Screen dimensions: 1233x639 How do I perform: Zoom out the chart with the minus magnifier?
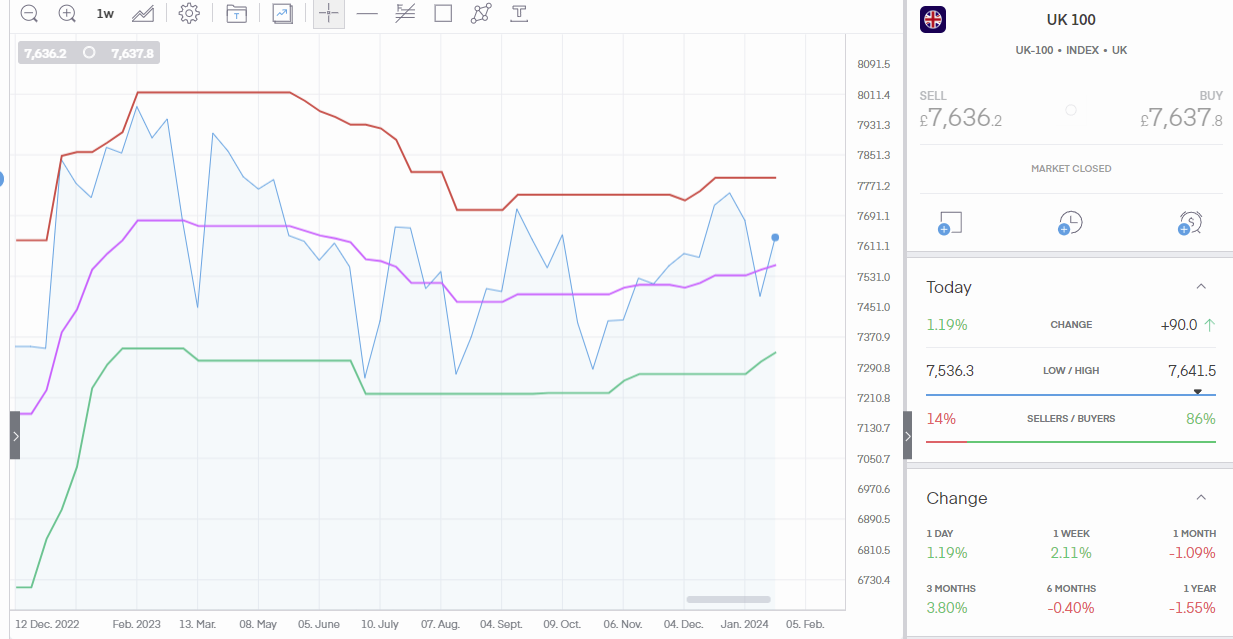pyautogui.click(x=29, y=14)
